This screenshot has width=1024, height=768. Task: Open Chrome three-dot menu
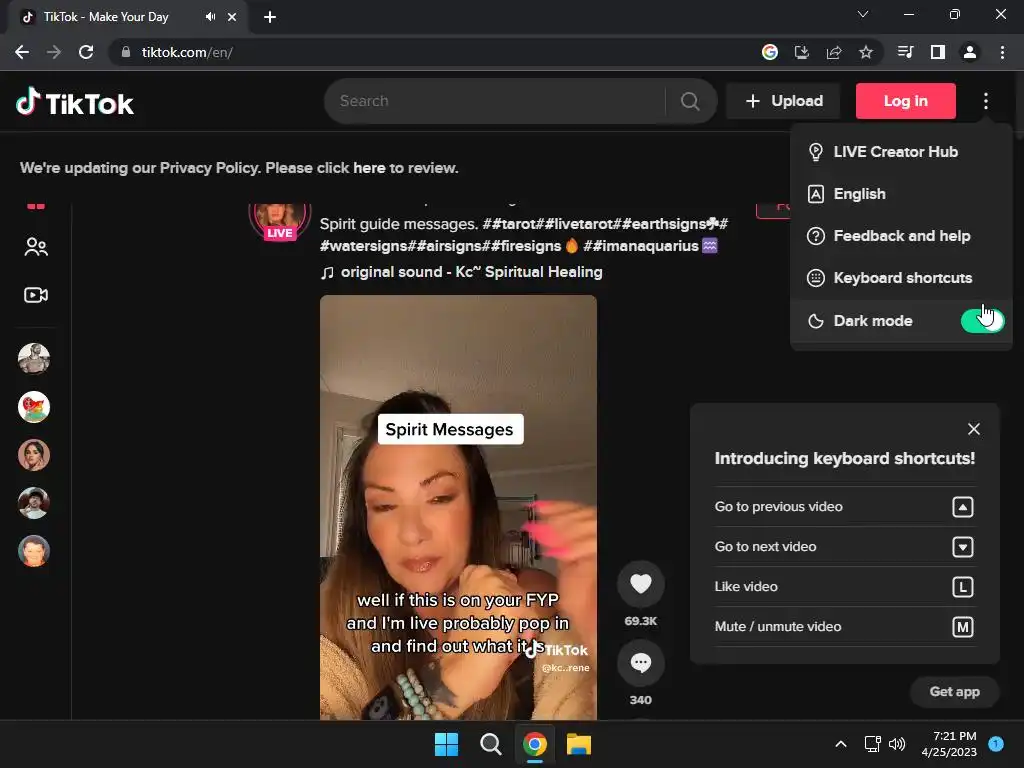pos(1002,52)
